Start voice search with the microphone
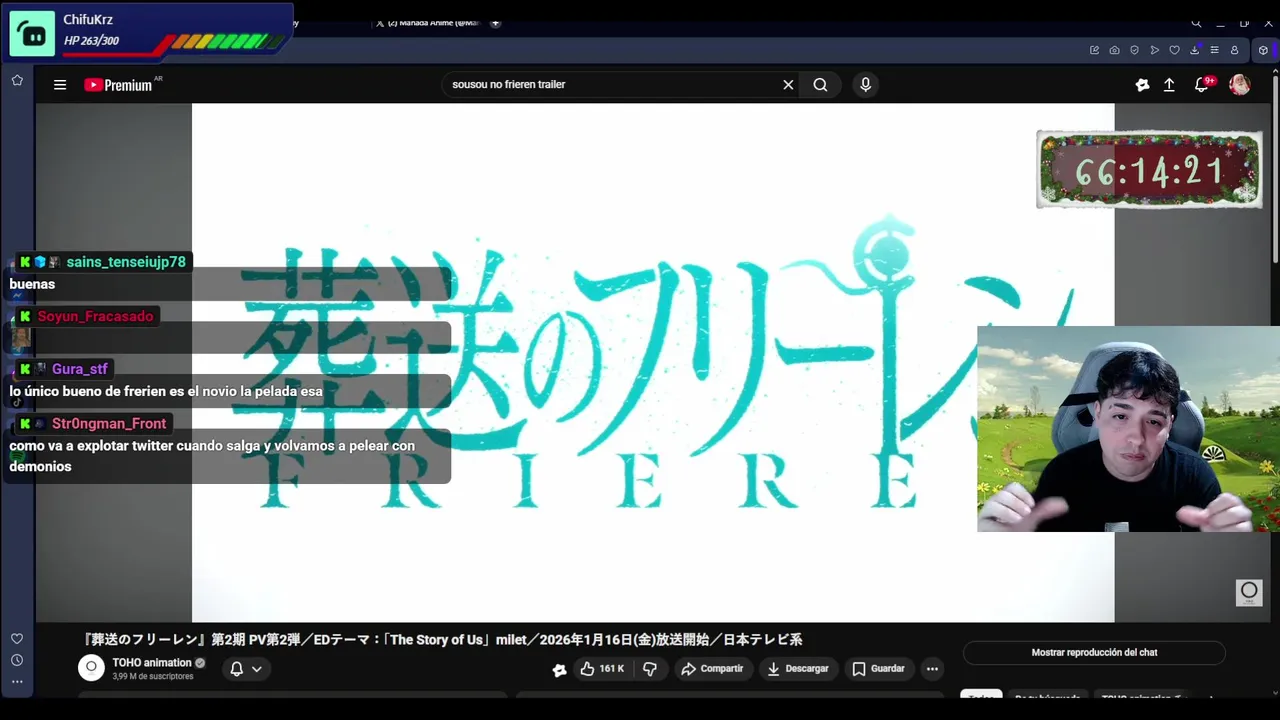The image size is (1280, 720). click(x=866, y=85)
